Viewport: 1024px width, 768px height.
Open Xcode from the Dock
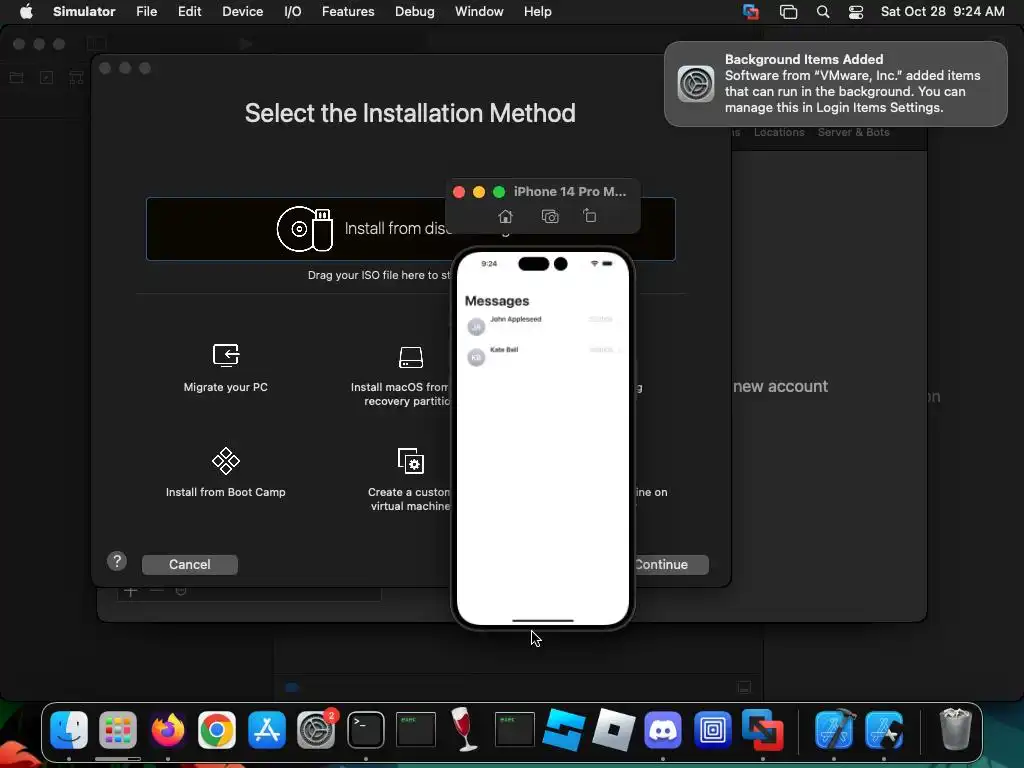pos(835,729)
